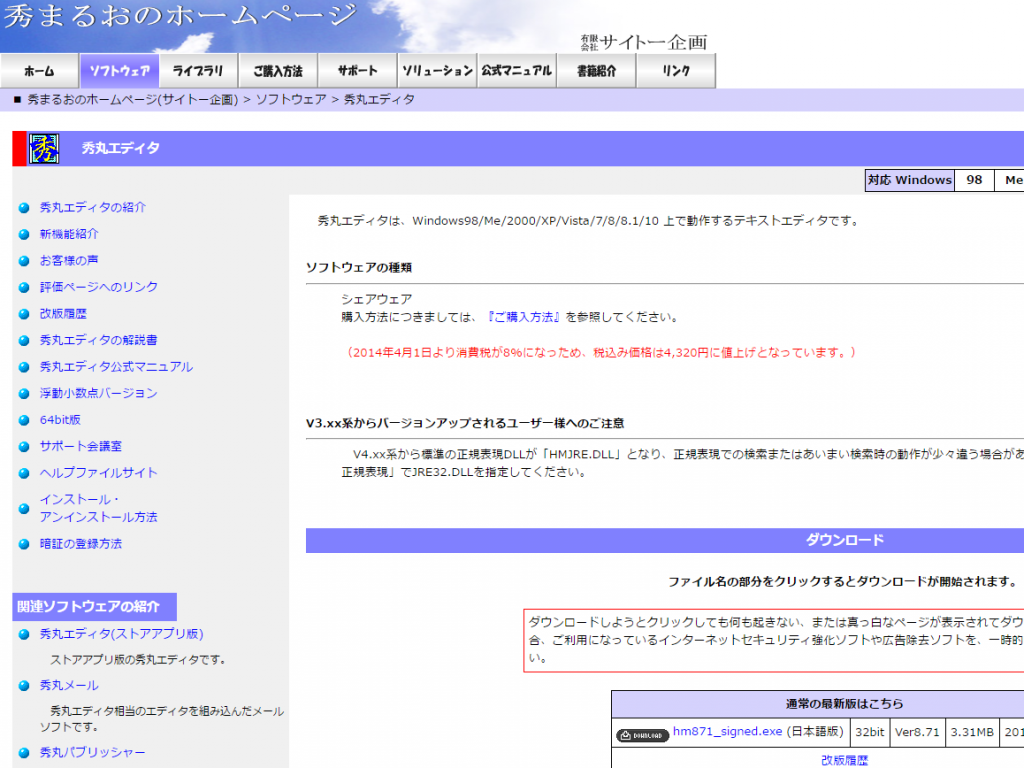
Task: Open the 新機能紹介 sidebar link
Action: [x=69, y=234]
